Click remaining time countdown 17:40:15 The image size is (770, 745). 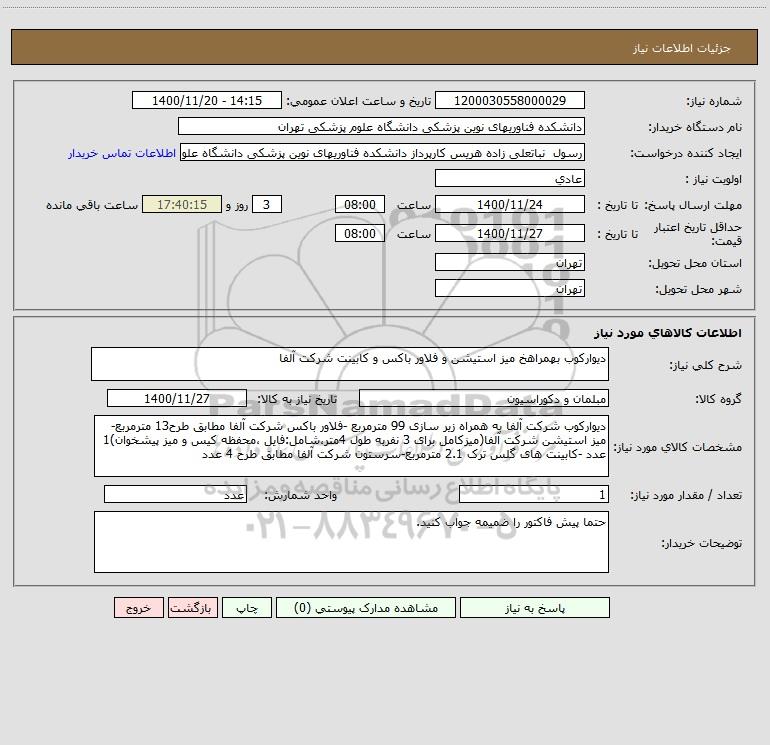(x=182, y=204)
